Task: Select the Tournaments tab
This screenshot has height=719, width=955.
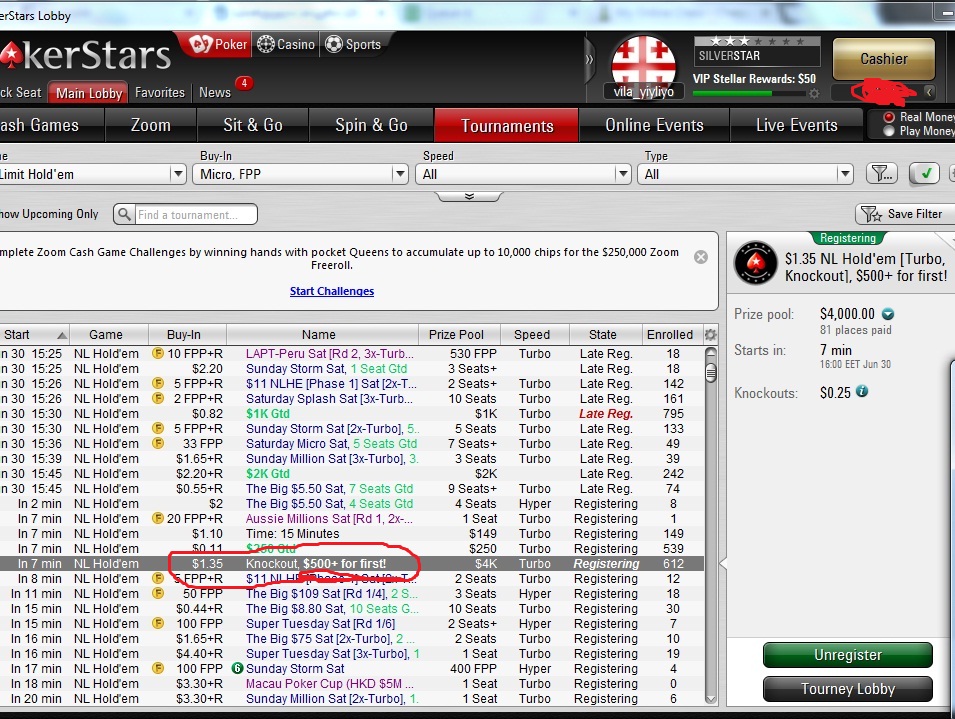Action: (507, 125)
